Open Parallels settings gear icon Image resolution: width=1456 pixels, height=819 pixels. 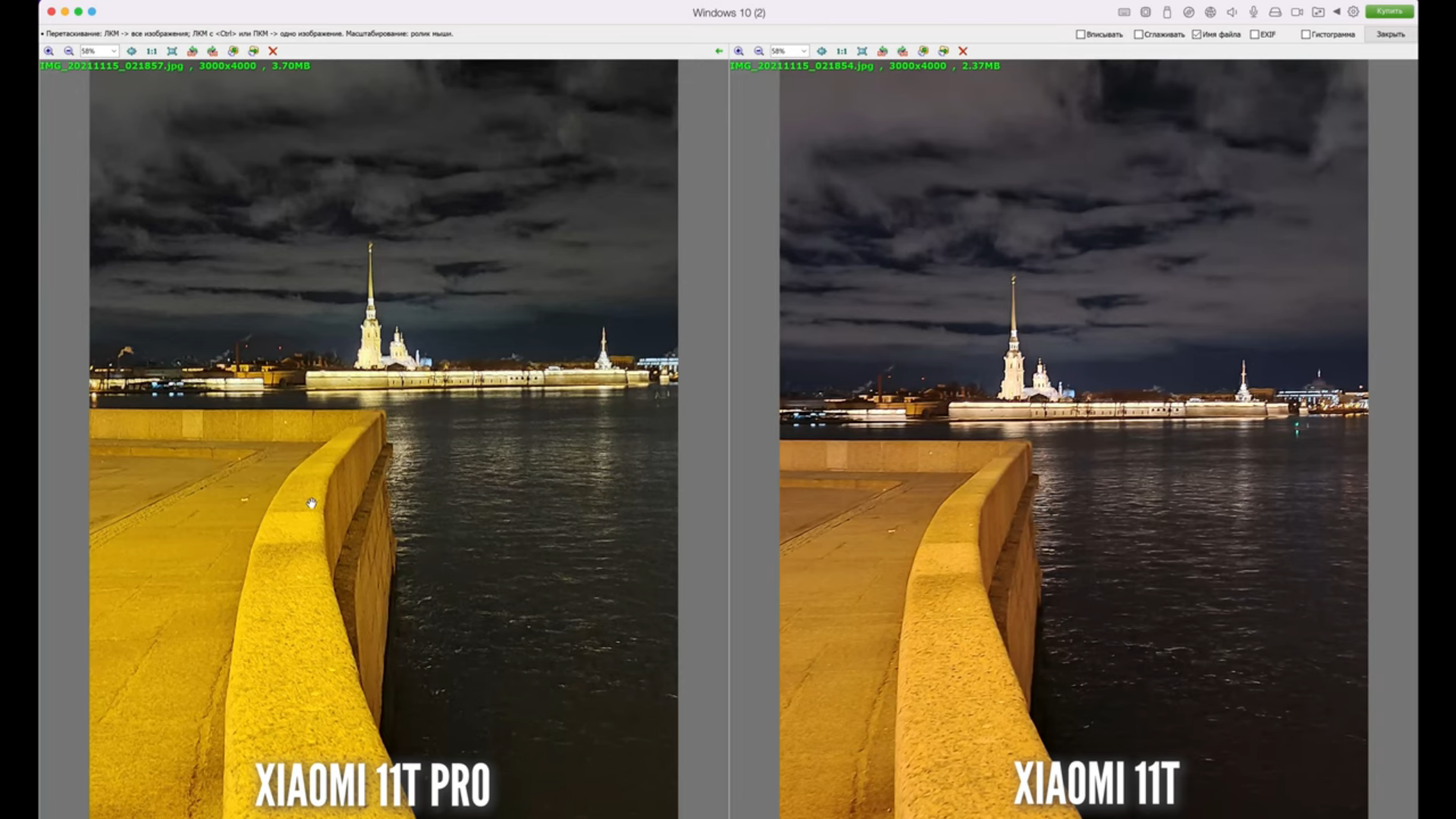(1354, 12)
